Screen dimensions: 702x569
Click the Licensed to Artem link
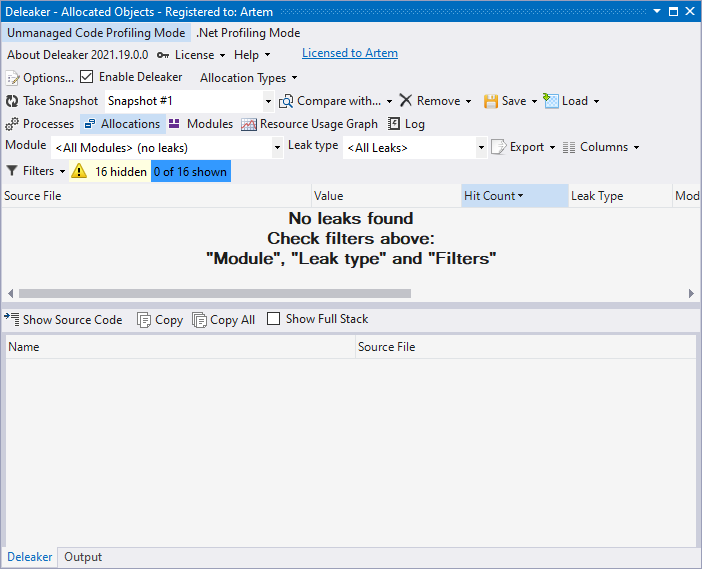pyautogui.click(x=349, y=53)
